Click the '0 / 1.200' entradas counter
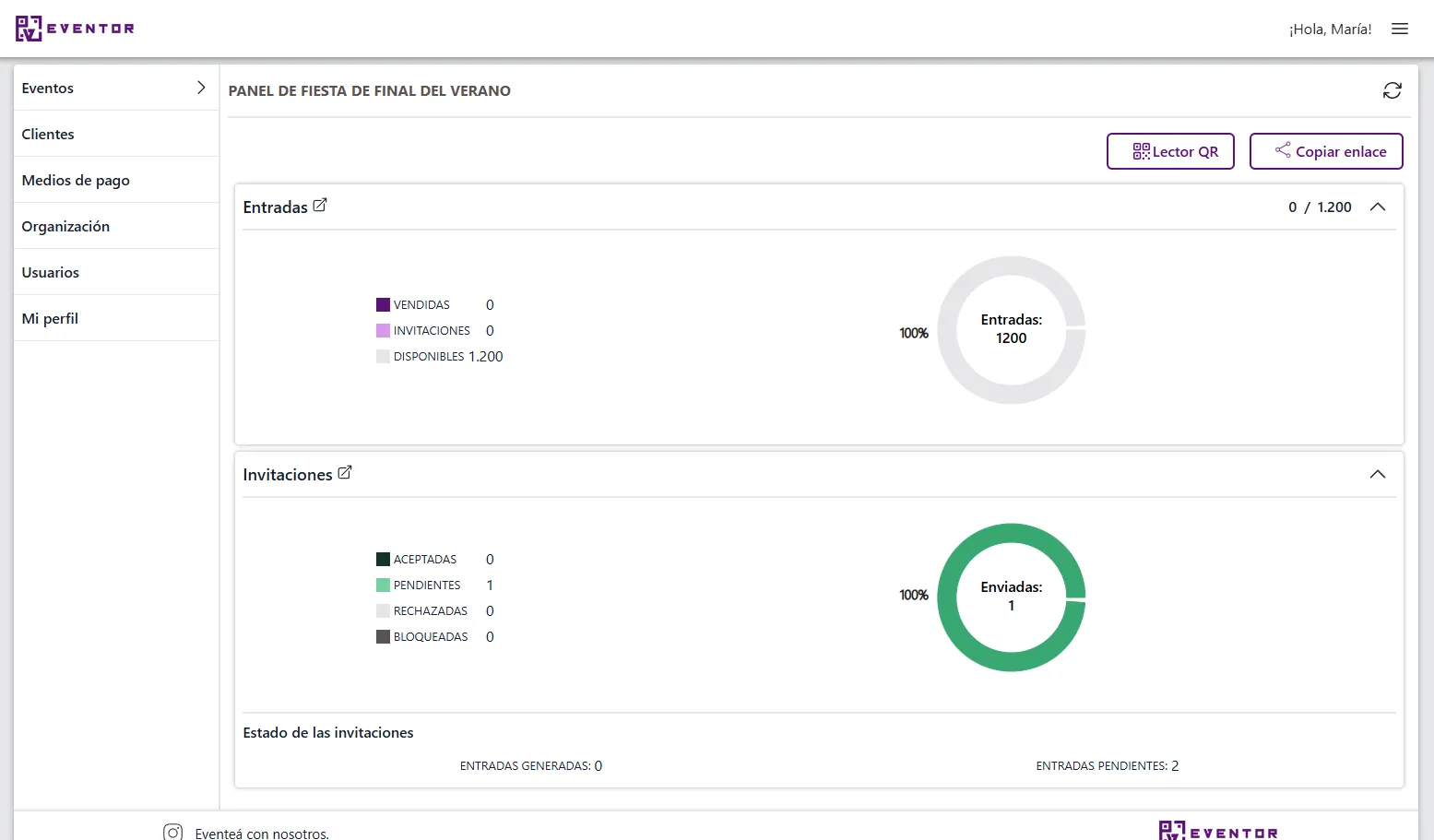This screenshot has height=840, width=1434. tap(1320, 207)
